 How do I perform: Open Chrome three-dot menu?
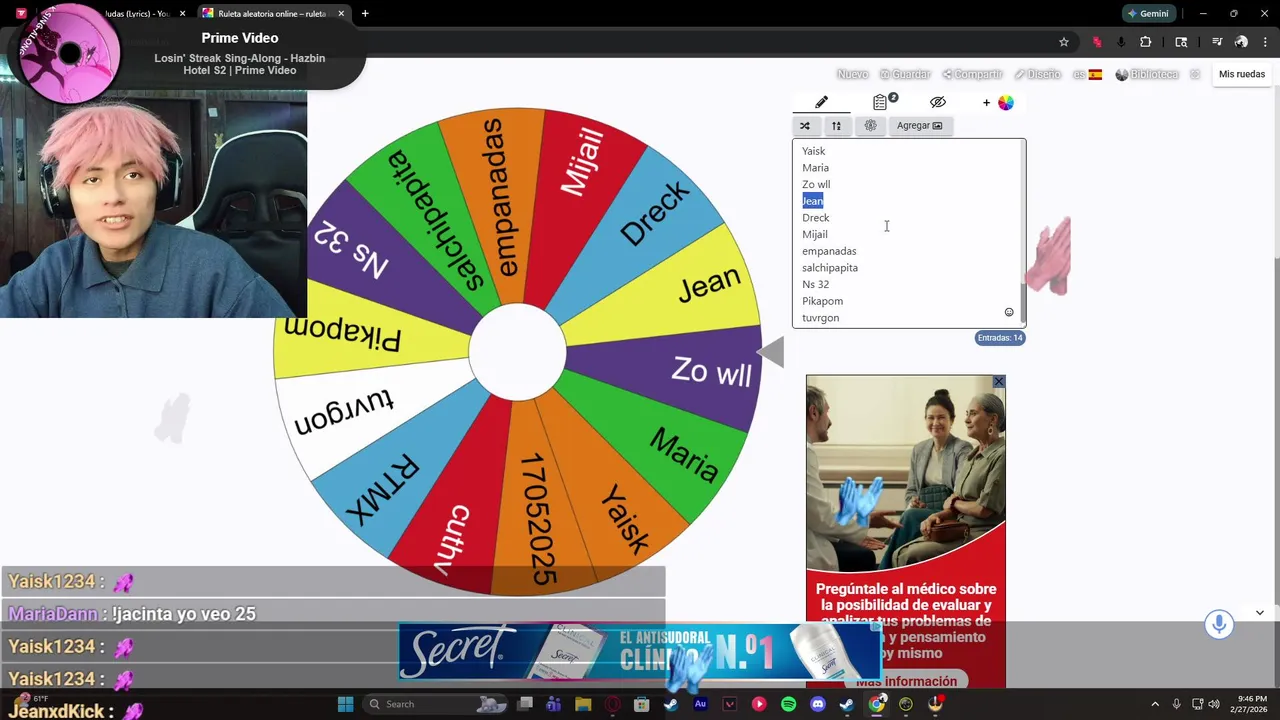(1265, 42)
